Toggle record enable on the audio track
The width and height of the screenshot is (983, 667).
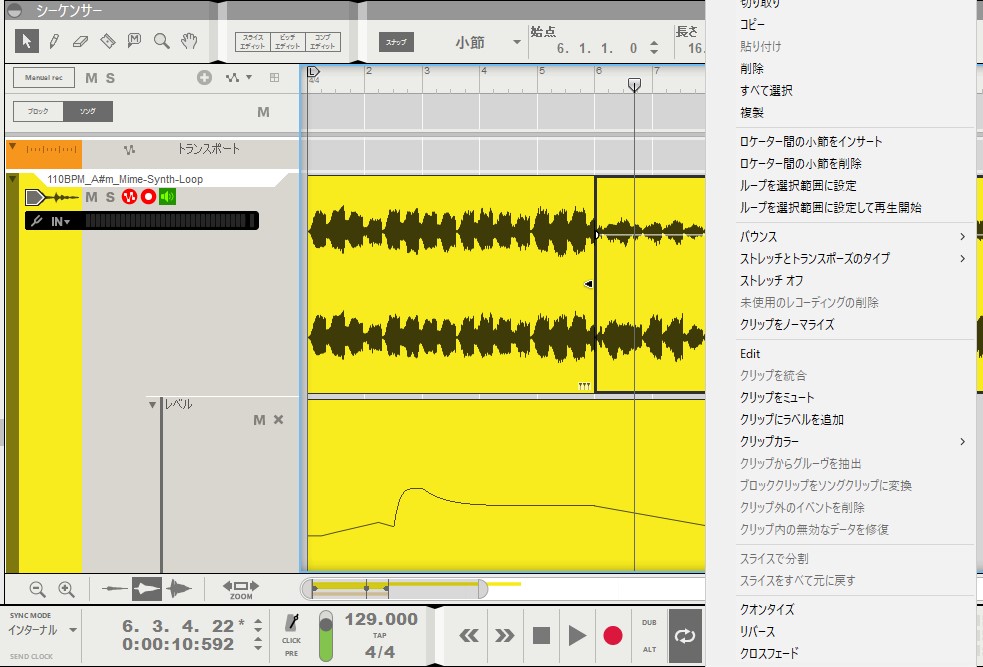tap(148, 197)
